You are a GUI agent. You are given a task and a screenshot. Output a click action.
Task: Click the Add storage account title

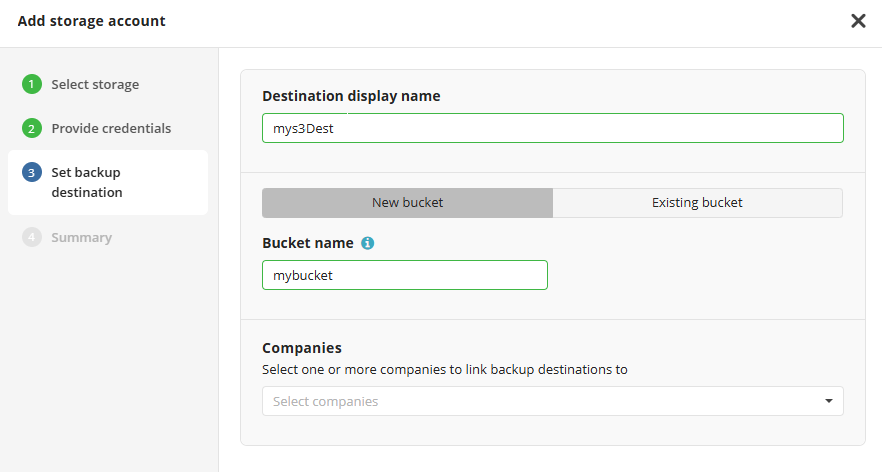click(92, 21)
